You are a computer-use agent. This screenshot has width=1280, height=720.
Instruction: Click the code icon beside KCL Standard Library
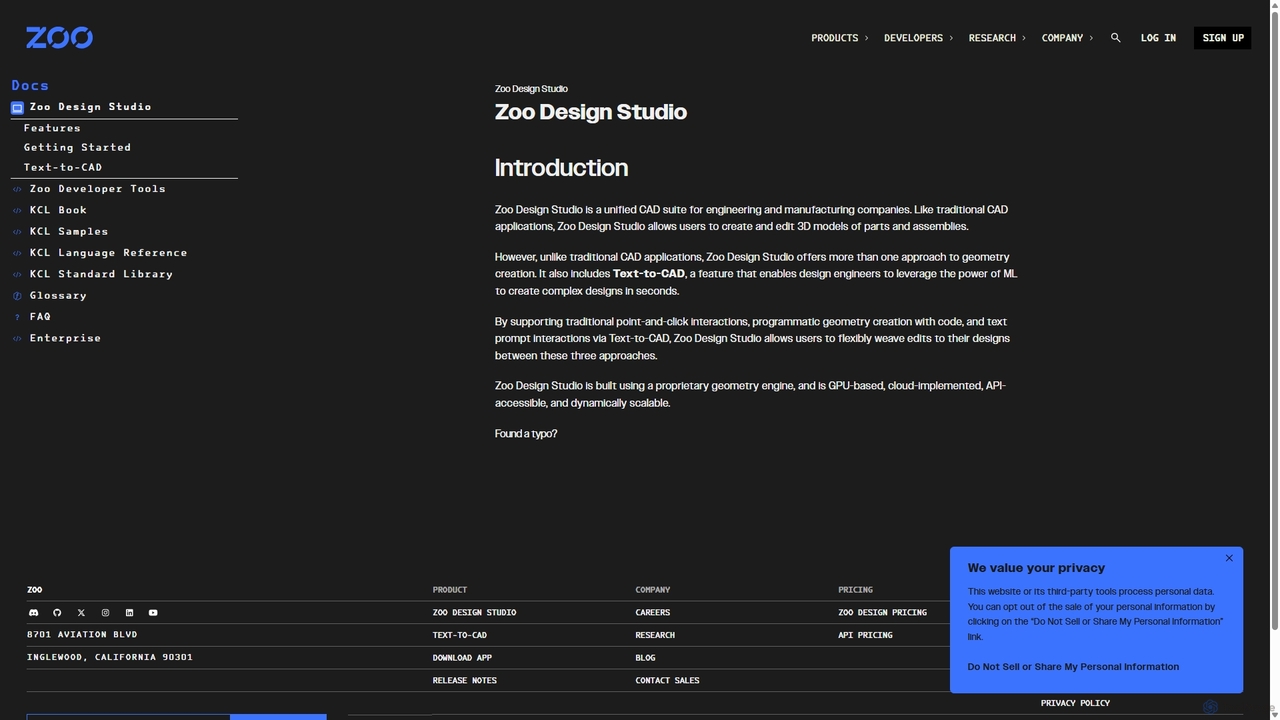[17, 274]
